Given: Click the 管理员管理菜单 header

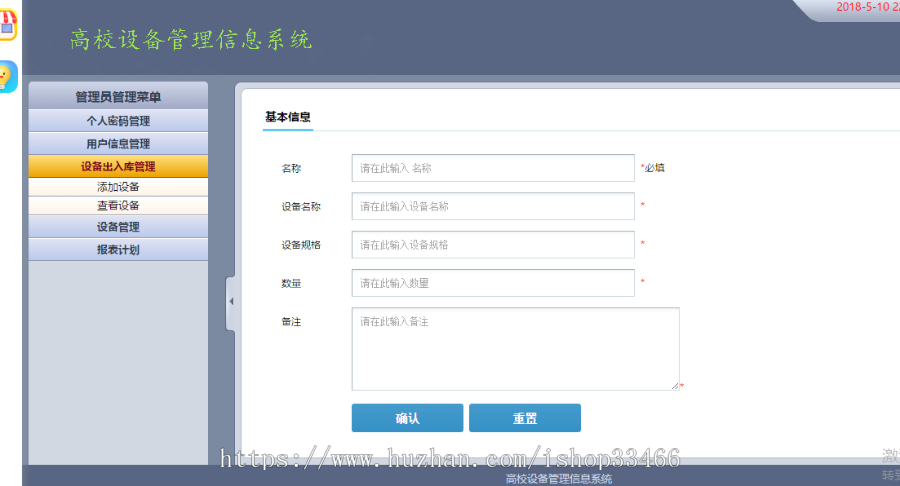Looking at the screenshot, I should point(118,96).
